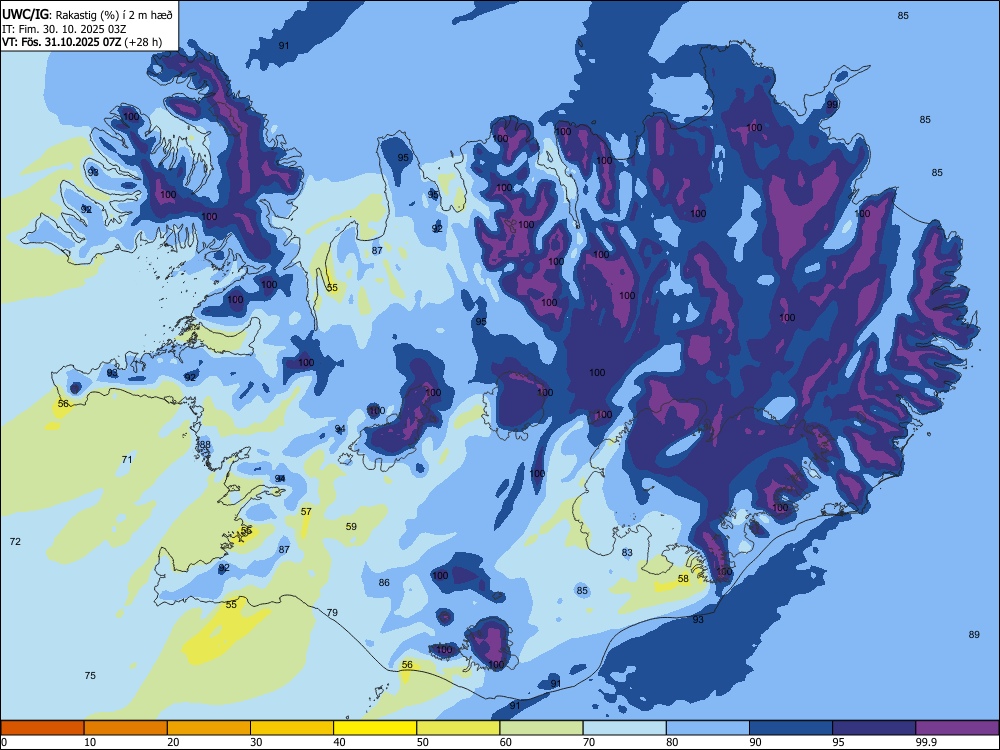Click the humidity value 75 on the map
The image size is (1000, 750).
click(90, 675)
